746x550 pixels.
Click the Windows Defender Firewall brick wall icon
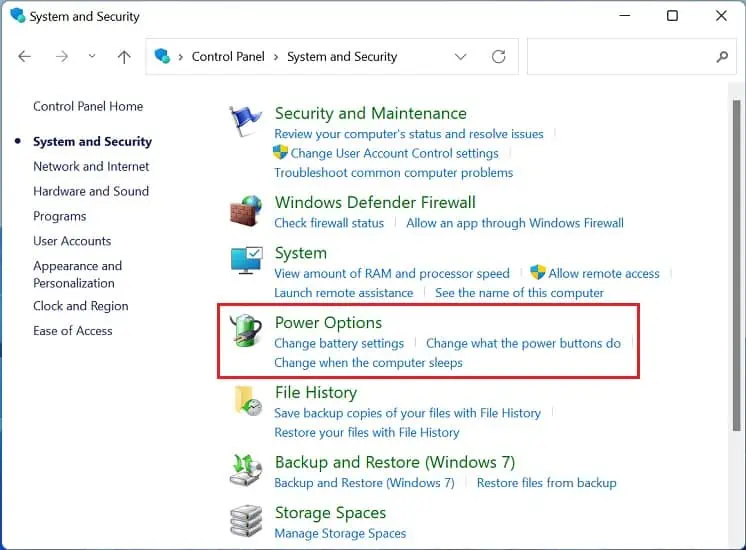click(245, 211)
